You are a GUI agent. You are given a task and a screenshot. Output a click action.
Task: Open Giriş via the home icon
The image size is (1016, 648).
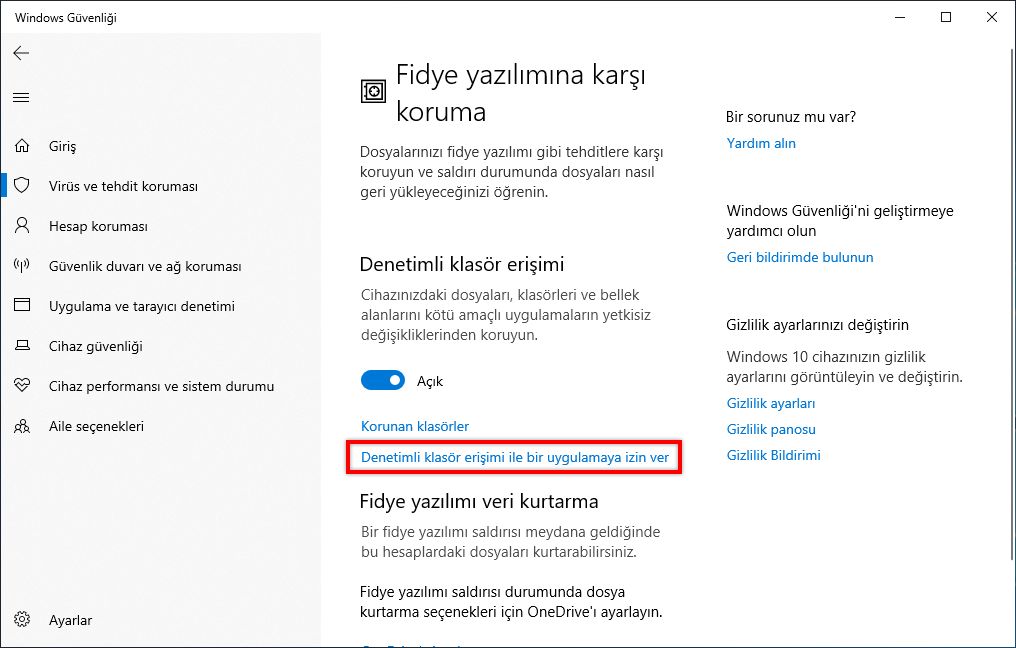pyautogui.click(x=22, y=146)
